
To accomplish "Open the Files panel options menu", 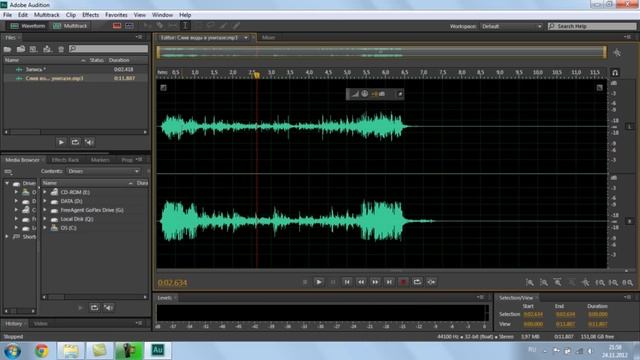I will point(139,37).
